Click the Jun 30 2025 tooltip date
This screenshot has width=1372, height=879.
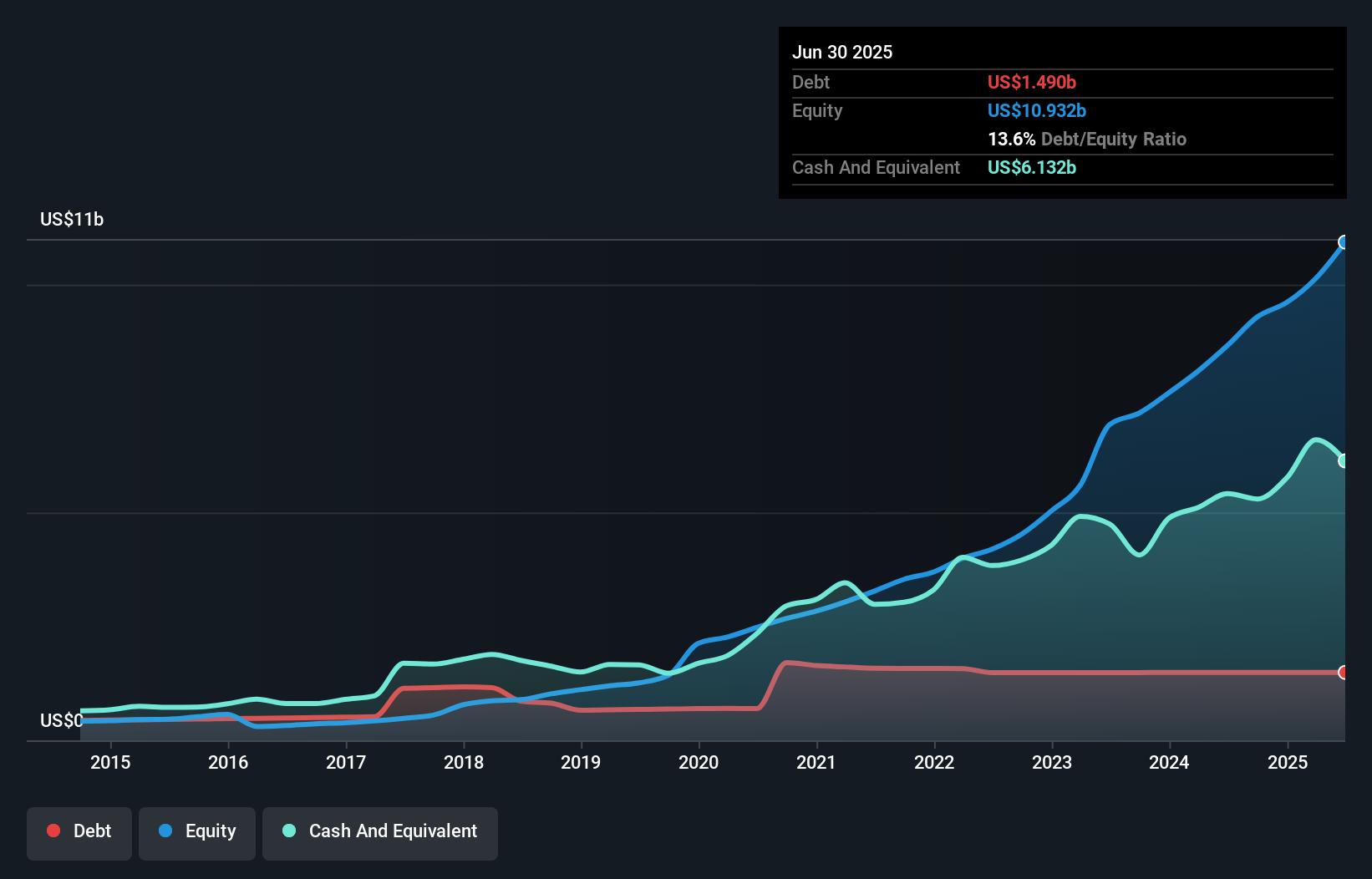[841, 52]
